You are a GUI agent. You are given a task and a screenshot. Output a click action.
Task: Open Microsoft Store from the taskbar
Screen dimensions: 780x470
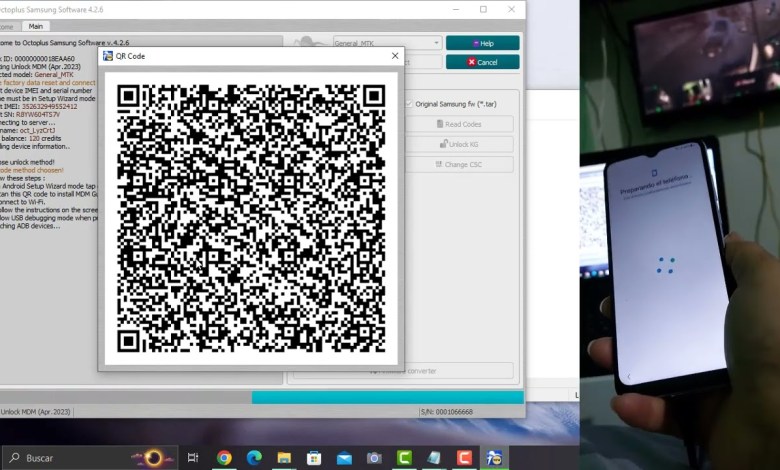pos(314,458)
